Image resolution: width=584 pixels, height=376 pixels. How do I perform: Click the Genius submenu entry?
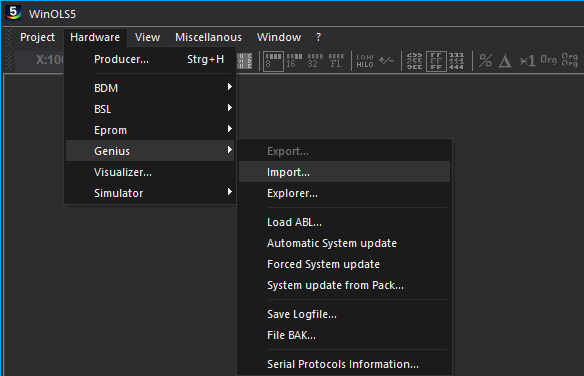(150, 151)
